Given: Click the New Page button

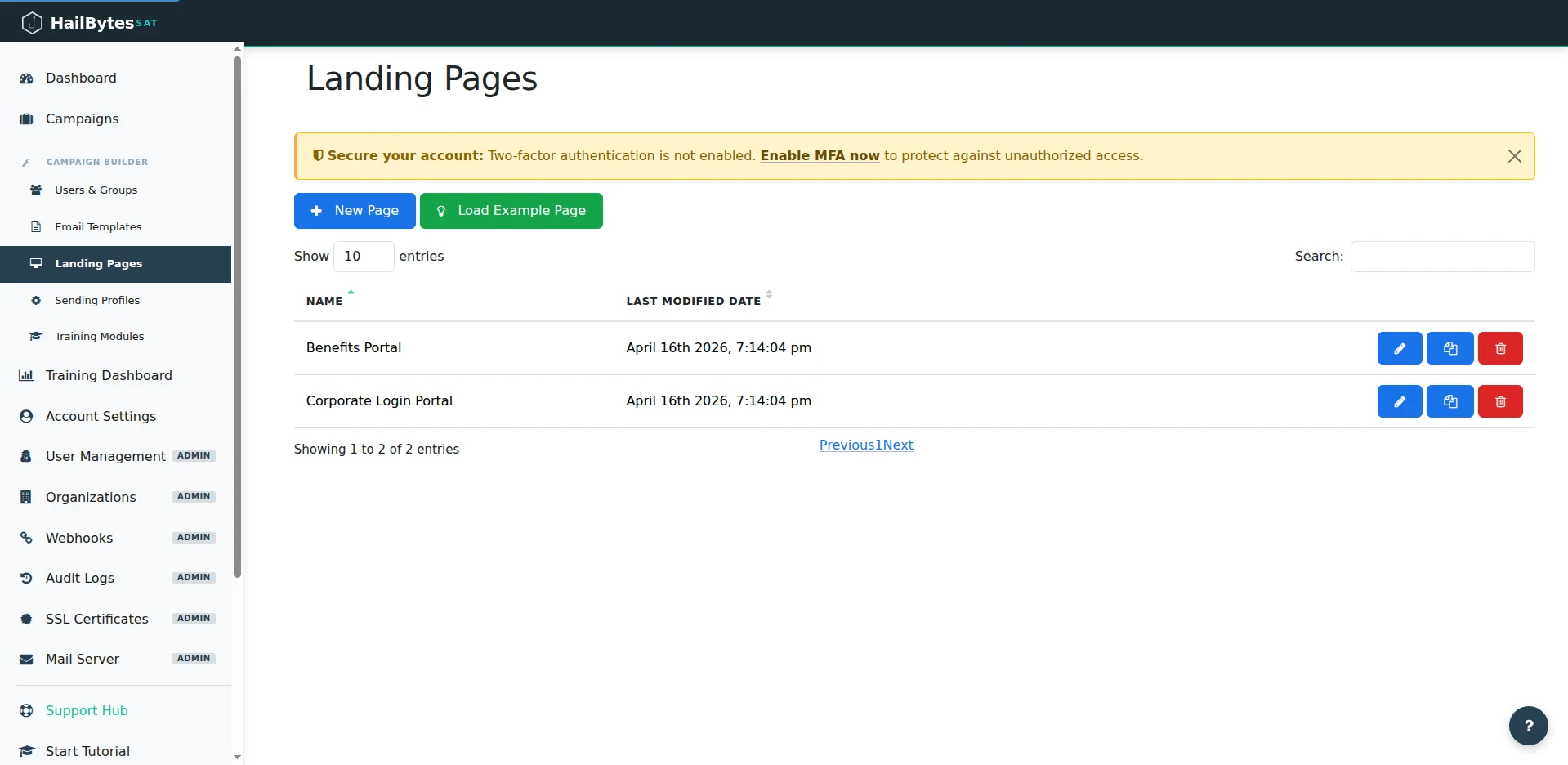Looking at the screenshot, I should coord(354,210).
